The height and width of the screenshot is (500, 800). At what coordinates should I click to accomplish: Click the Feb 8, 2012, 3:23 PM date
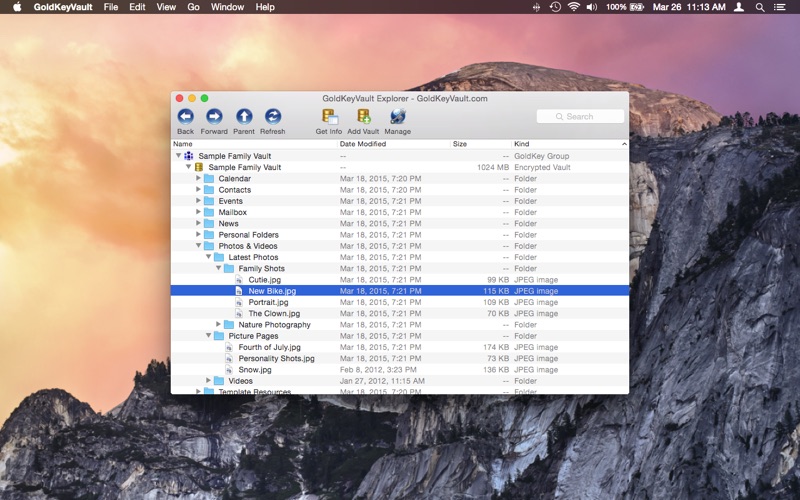378,369
